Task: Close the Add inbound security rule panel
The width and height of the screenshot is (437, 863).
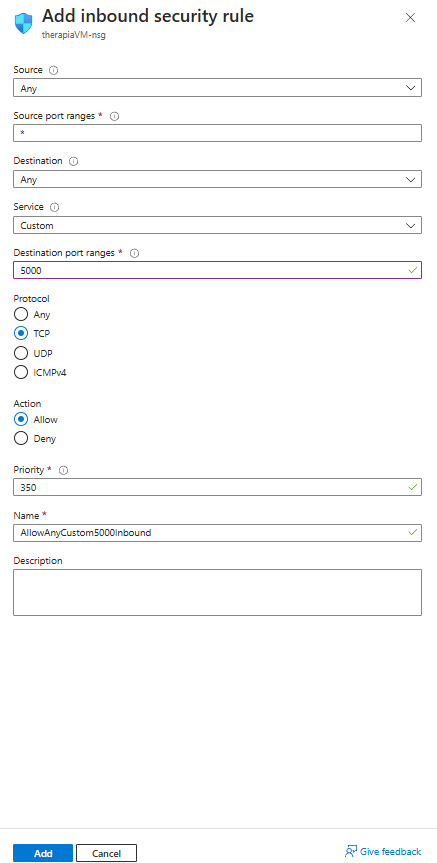Action: (410, 18)
